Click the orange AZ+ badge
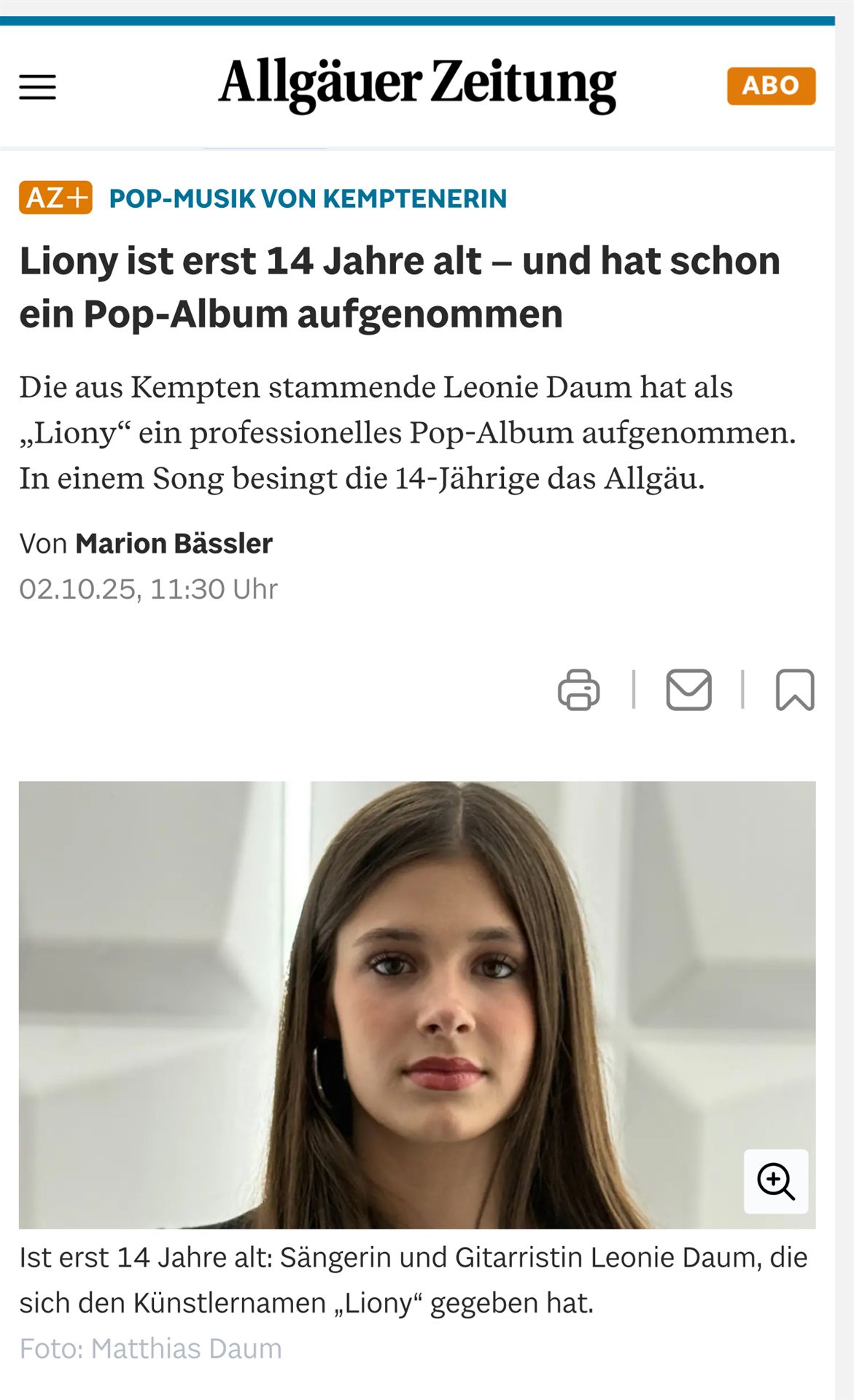The image size is (854, 1400). (x=55, y=198)
